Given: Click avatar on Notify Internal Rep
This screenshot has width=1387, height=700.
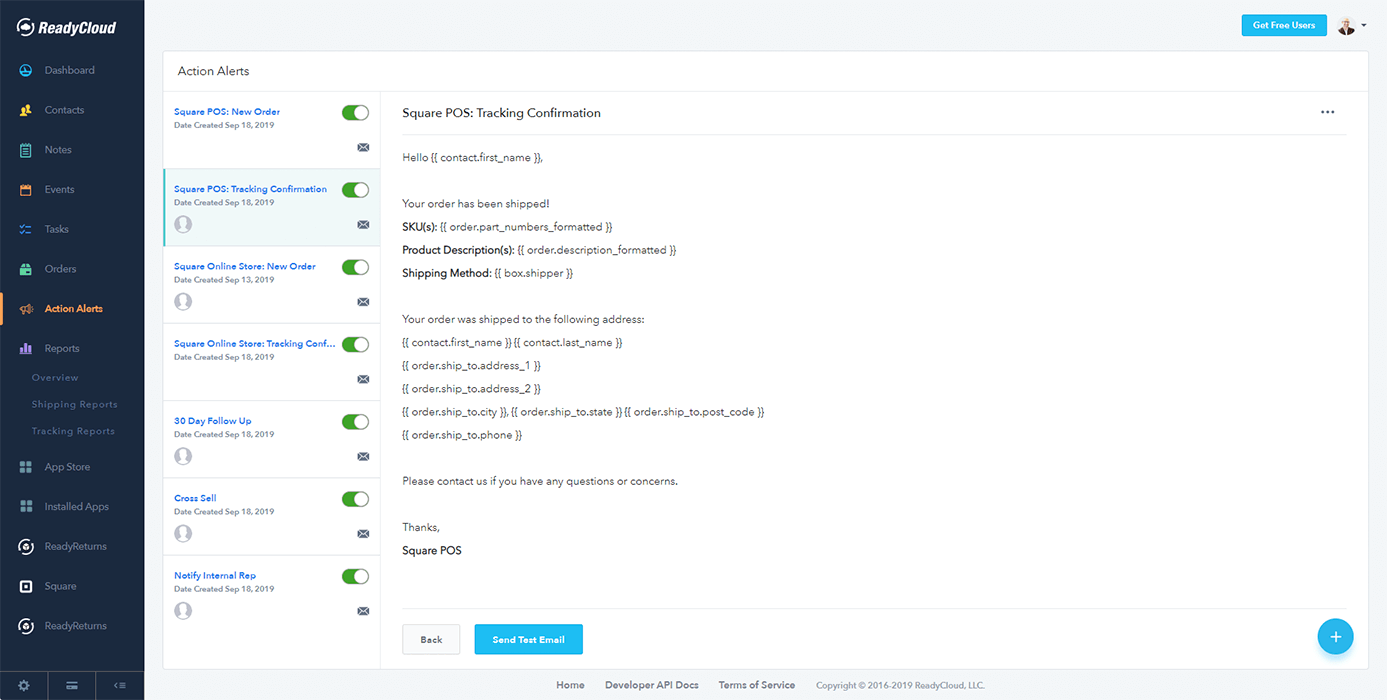Looking at the screenshot, I should point(183,611).
